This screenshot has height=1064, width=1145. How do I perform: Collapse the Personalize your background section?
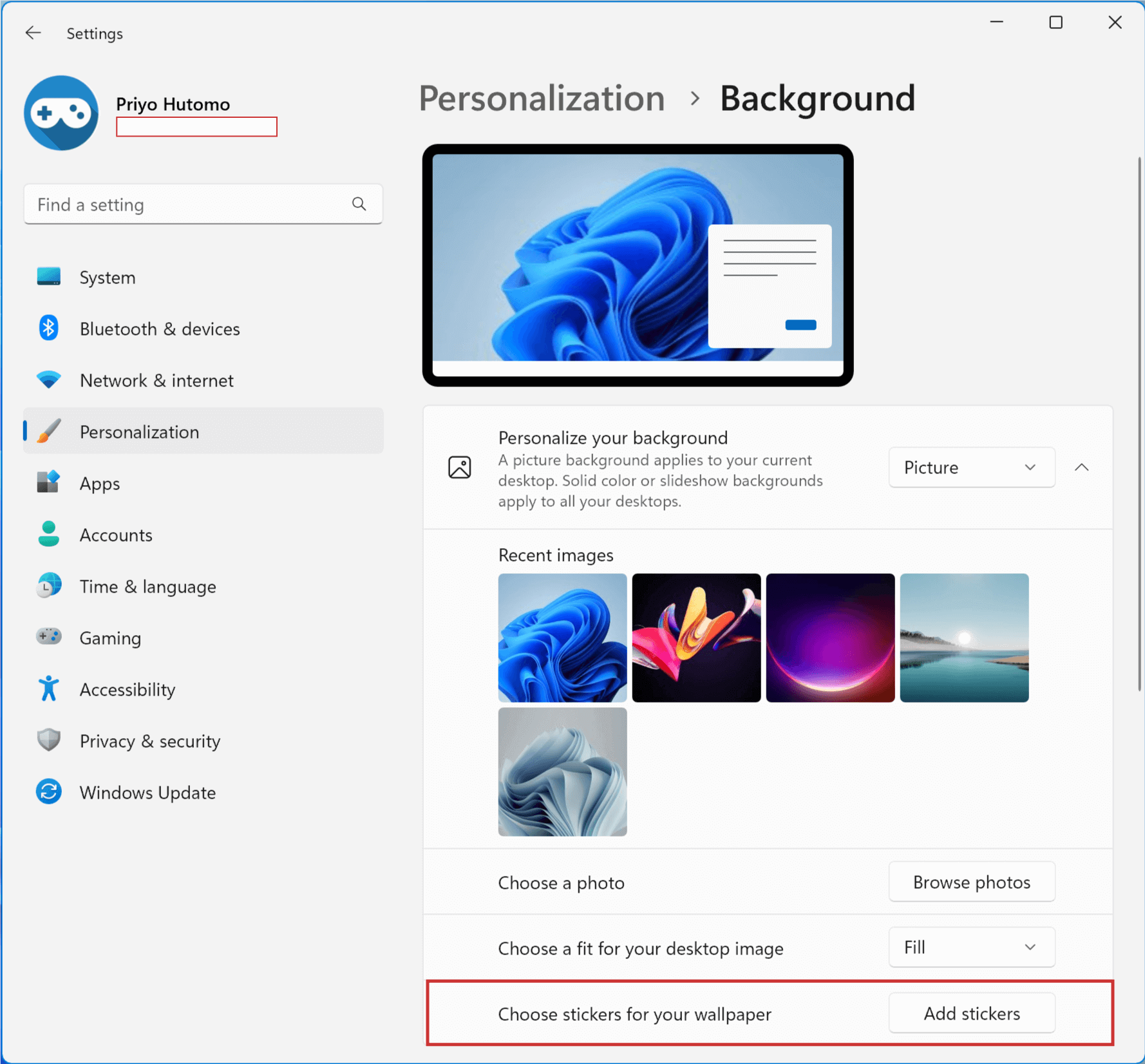pos(1082,467)
